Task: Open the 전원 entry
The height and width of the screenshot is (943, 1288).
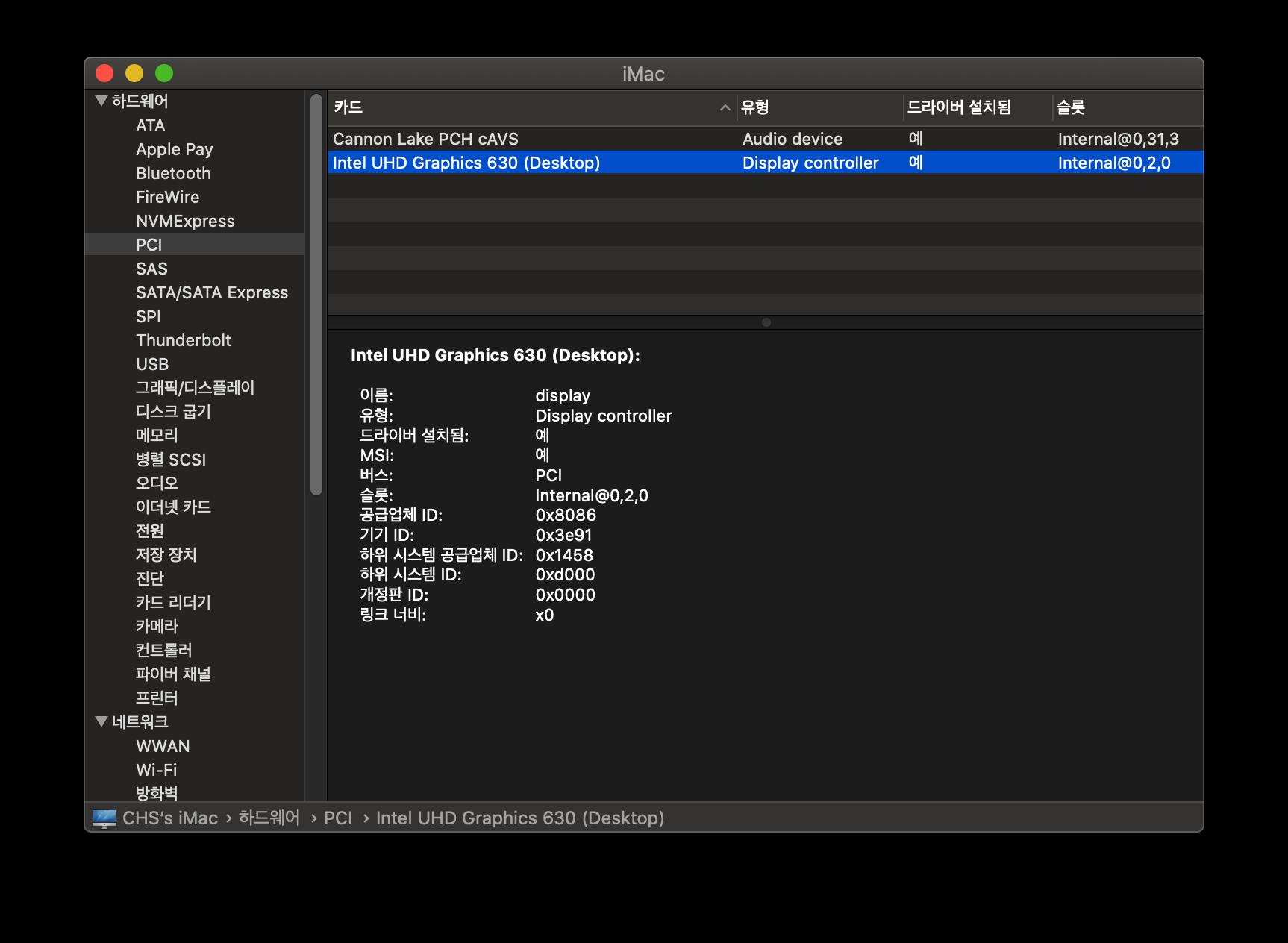Action: (149, 531)
